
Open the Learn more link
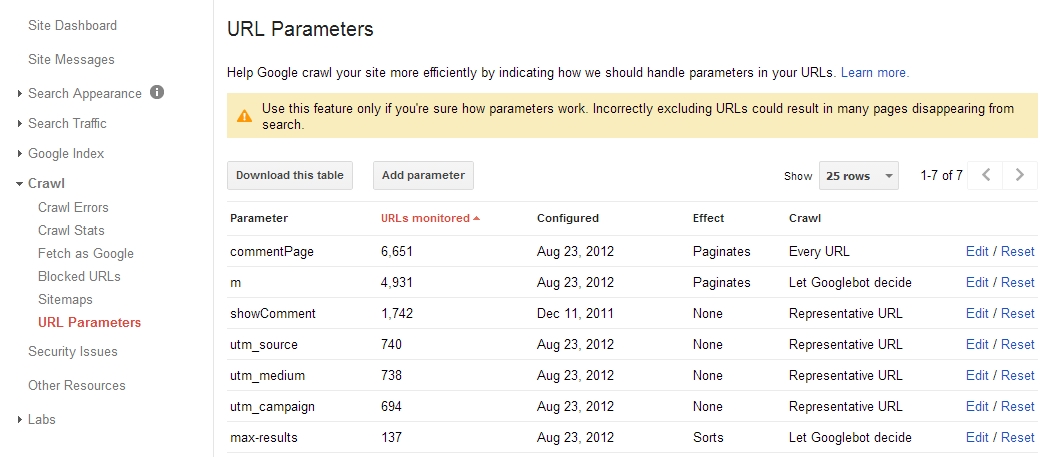[874, 73]
